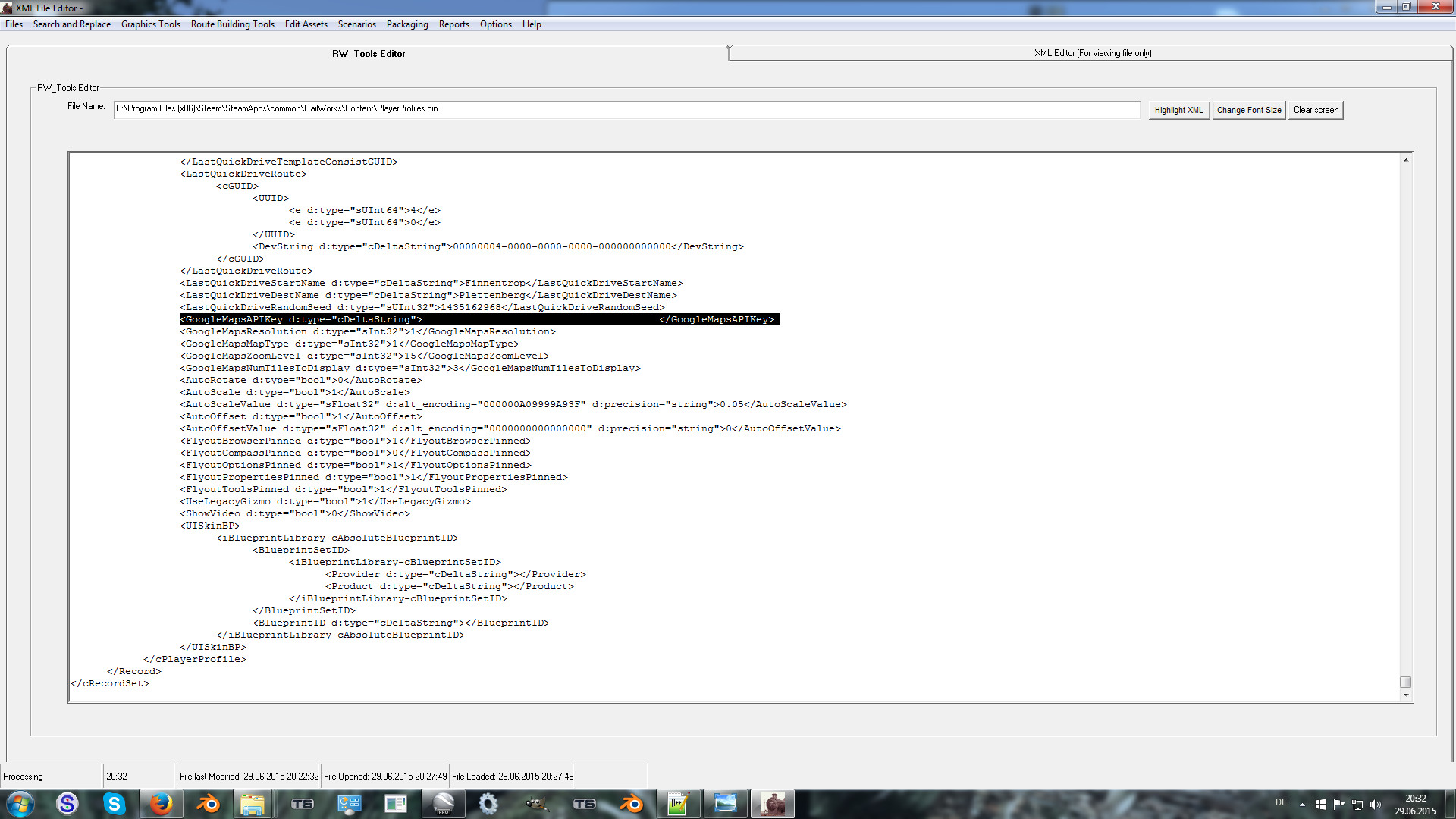
Task: Click the Action Center flag tray icon
Action: click(1338, 805)
